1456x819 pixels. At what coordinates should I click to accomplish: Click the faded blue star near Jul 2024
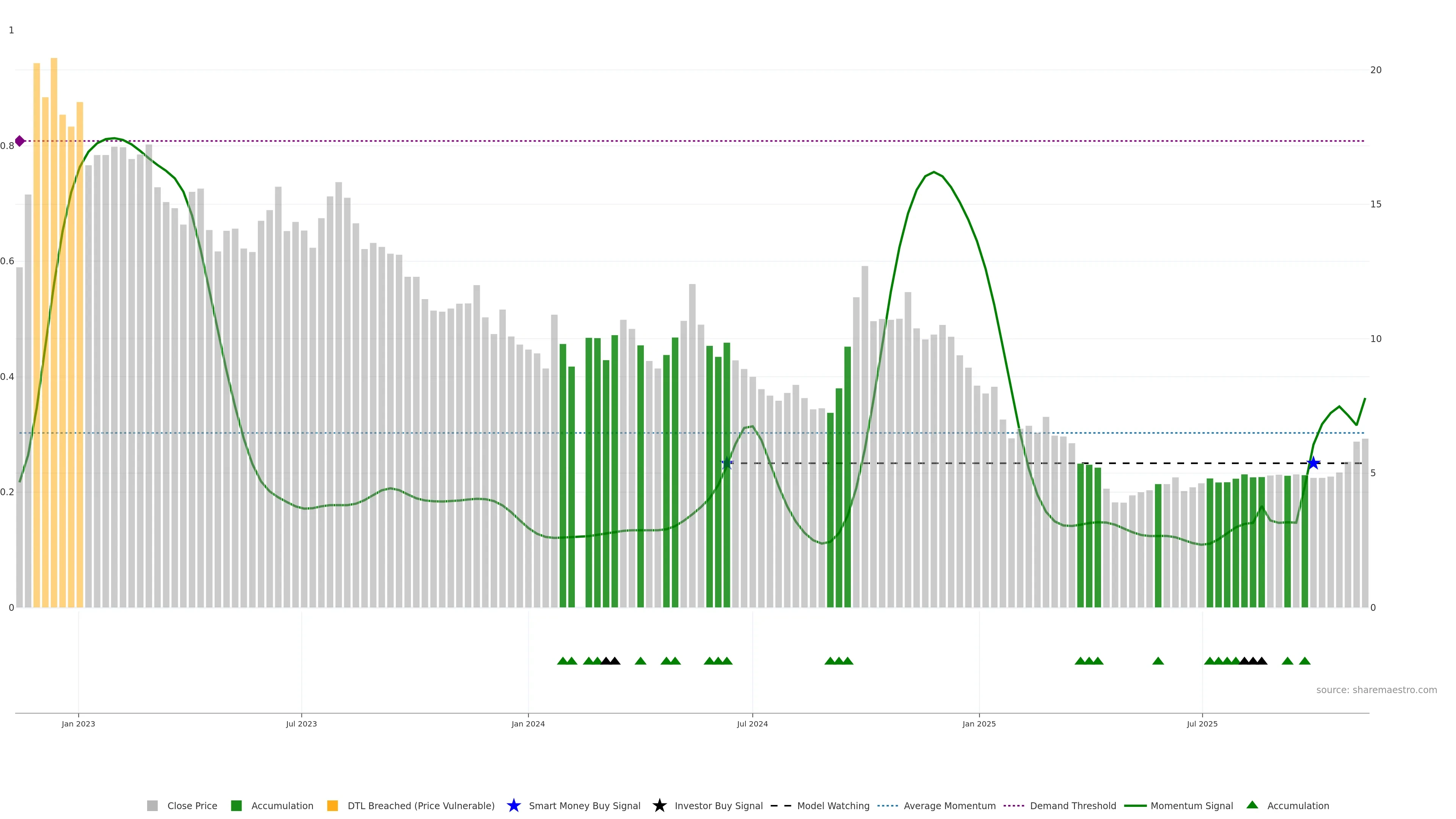[x=727, y=463]
